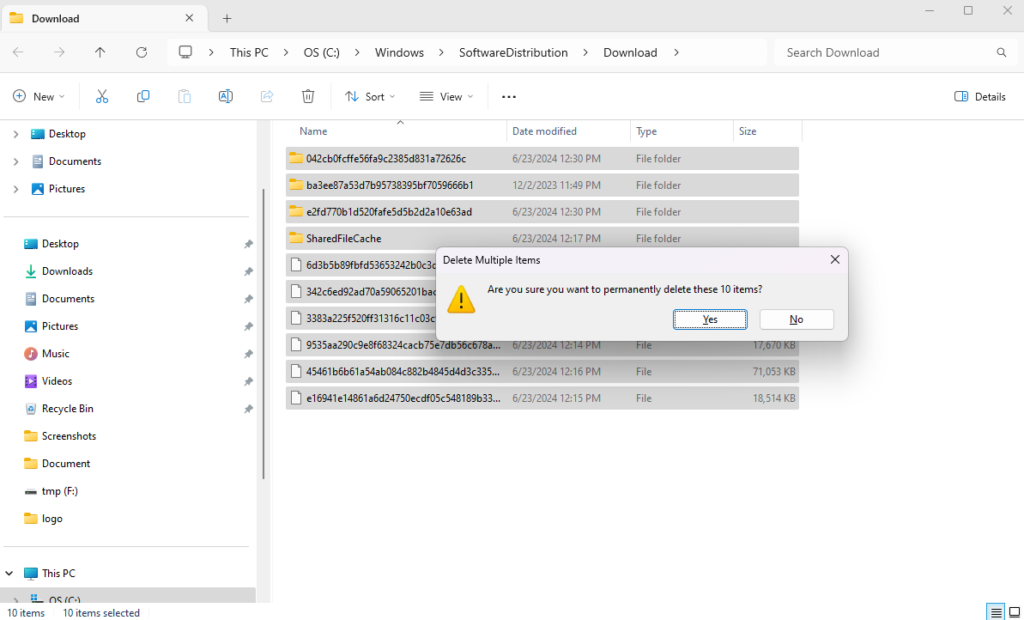Image resolution: width=1024 pixels, height=620 pixels.
Task: Click the Refresh button in navigation bar
Action: pos(141,53)
